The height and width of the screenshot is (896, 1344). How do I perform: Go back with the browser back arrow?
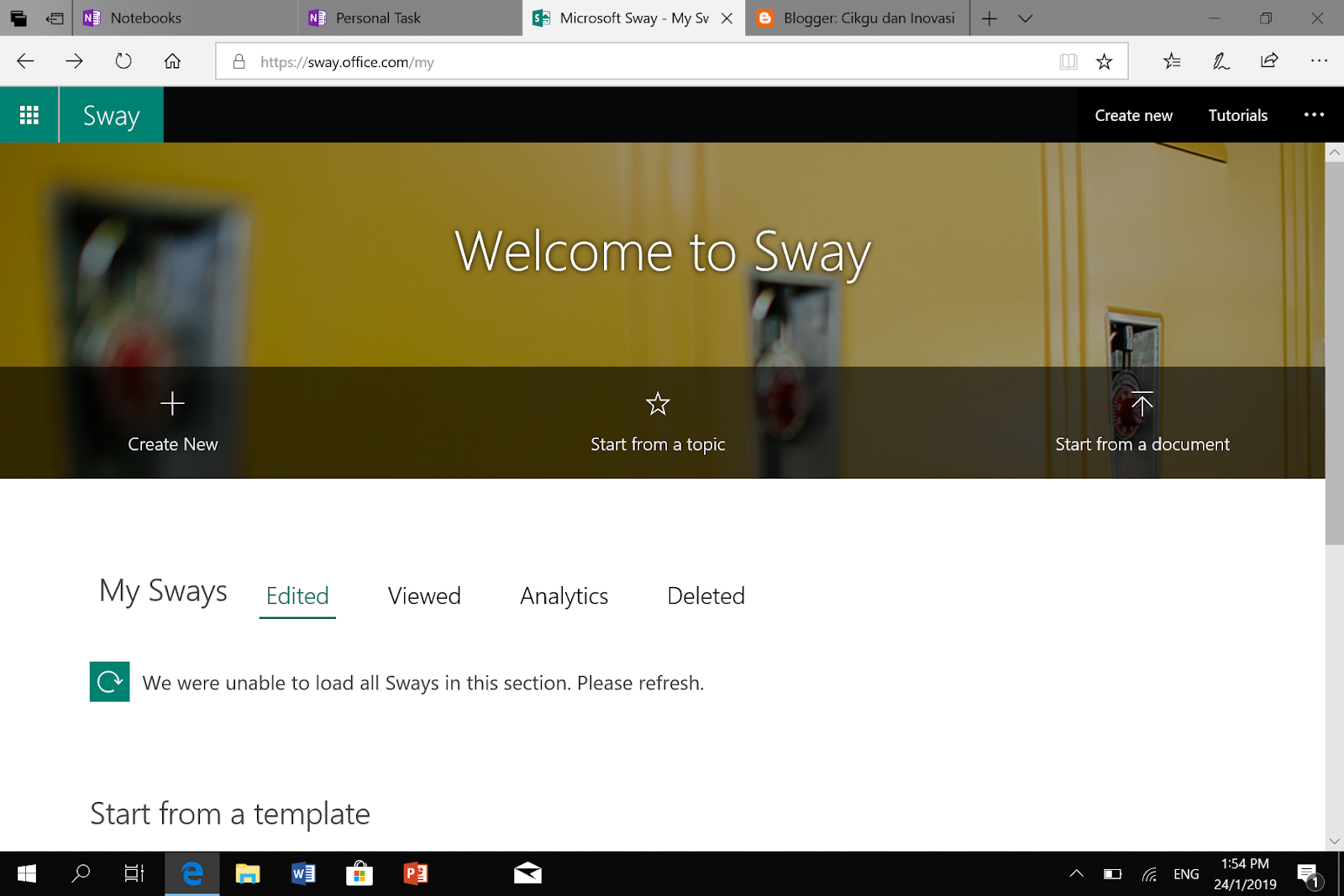pos(25,61)
